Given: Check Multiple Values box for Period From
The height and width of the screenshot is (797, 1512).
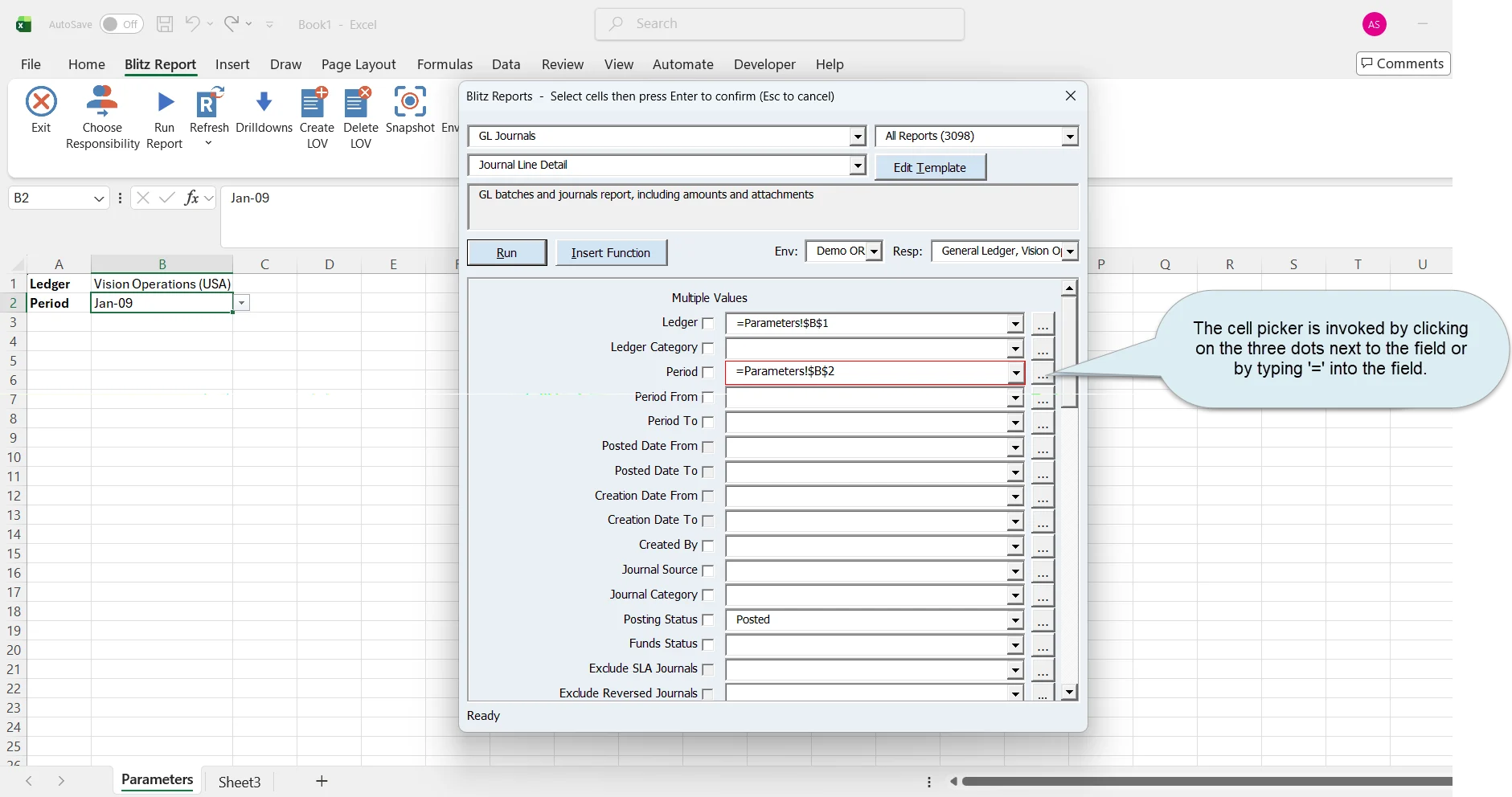Looking at the screenshot, I should click(707, 398).
